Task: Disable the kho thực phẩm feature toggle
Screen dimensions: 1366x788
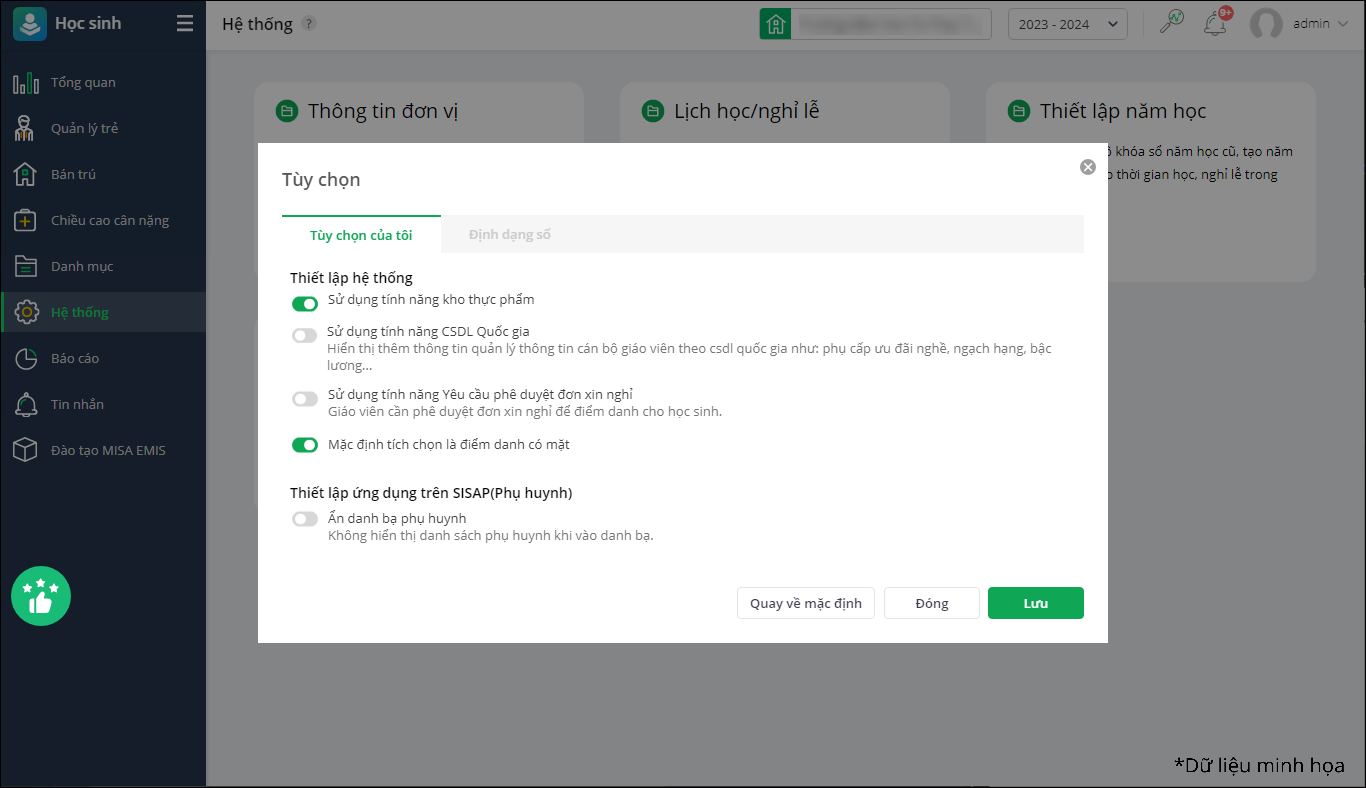Action: pyautogui.click(x=304, y=304)
